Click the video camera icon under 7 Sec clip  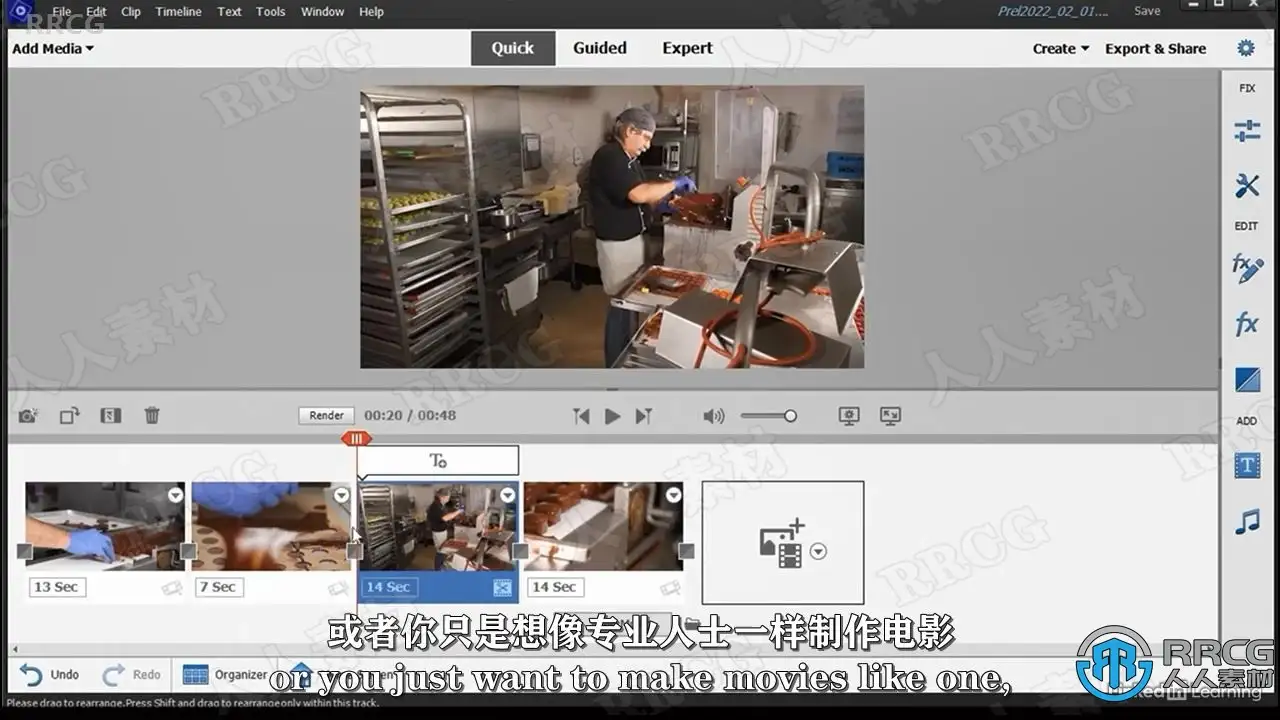click(x=337, y=588)
